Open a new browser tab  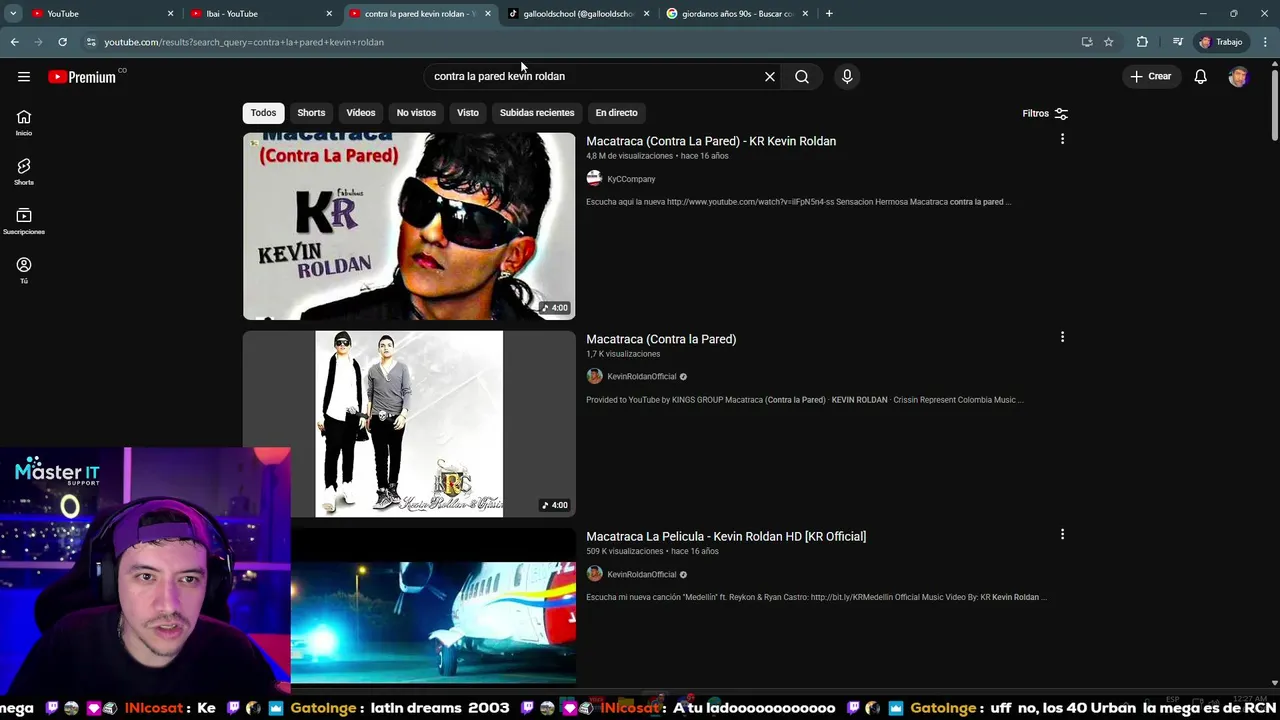pyautogui.click(x=829, y=14)
